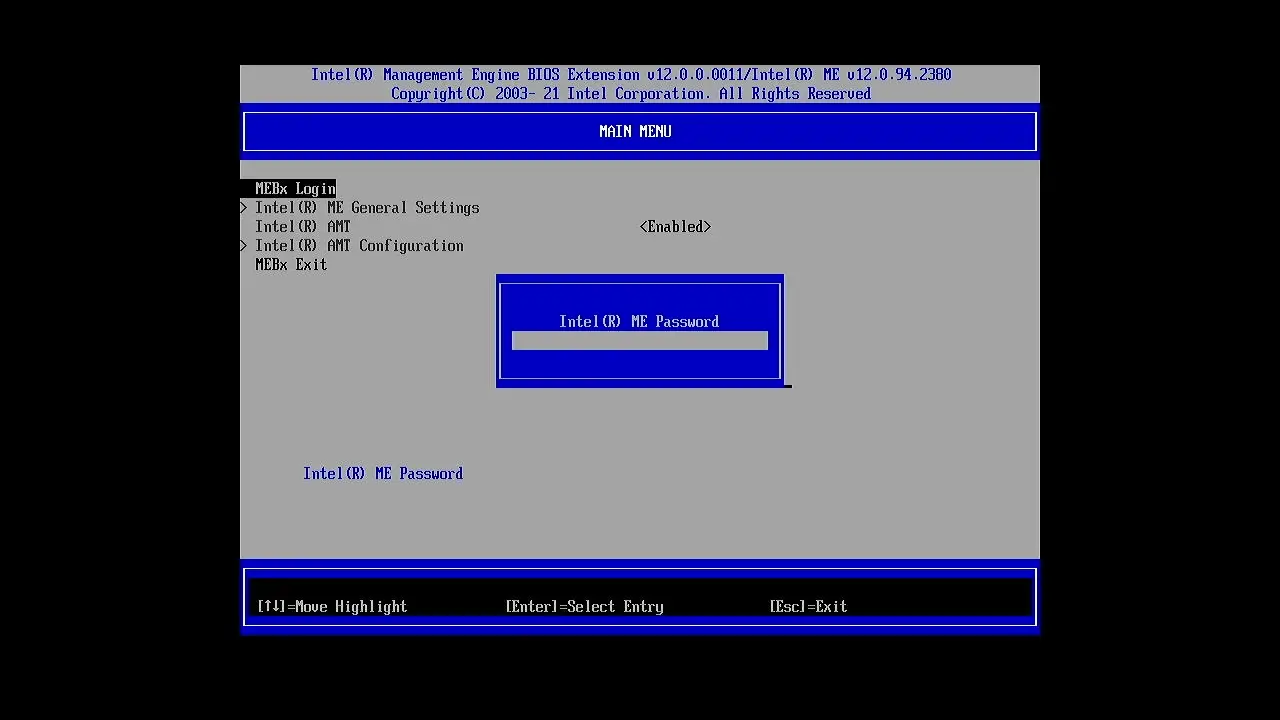
Task: Click the Management Engine BIOS Extension version line
Action: [631, 75]
